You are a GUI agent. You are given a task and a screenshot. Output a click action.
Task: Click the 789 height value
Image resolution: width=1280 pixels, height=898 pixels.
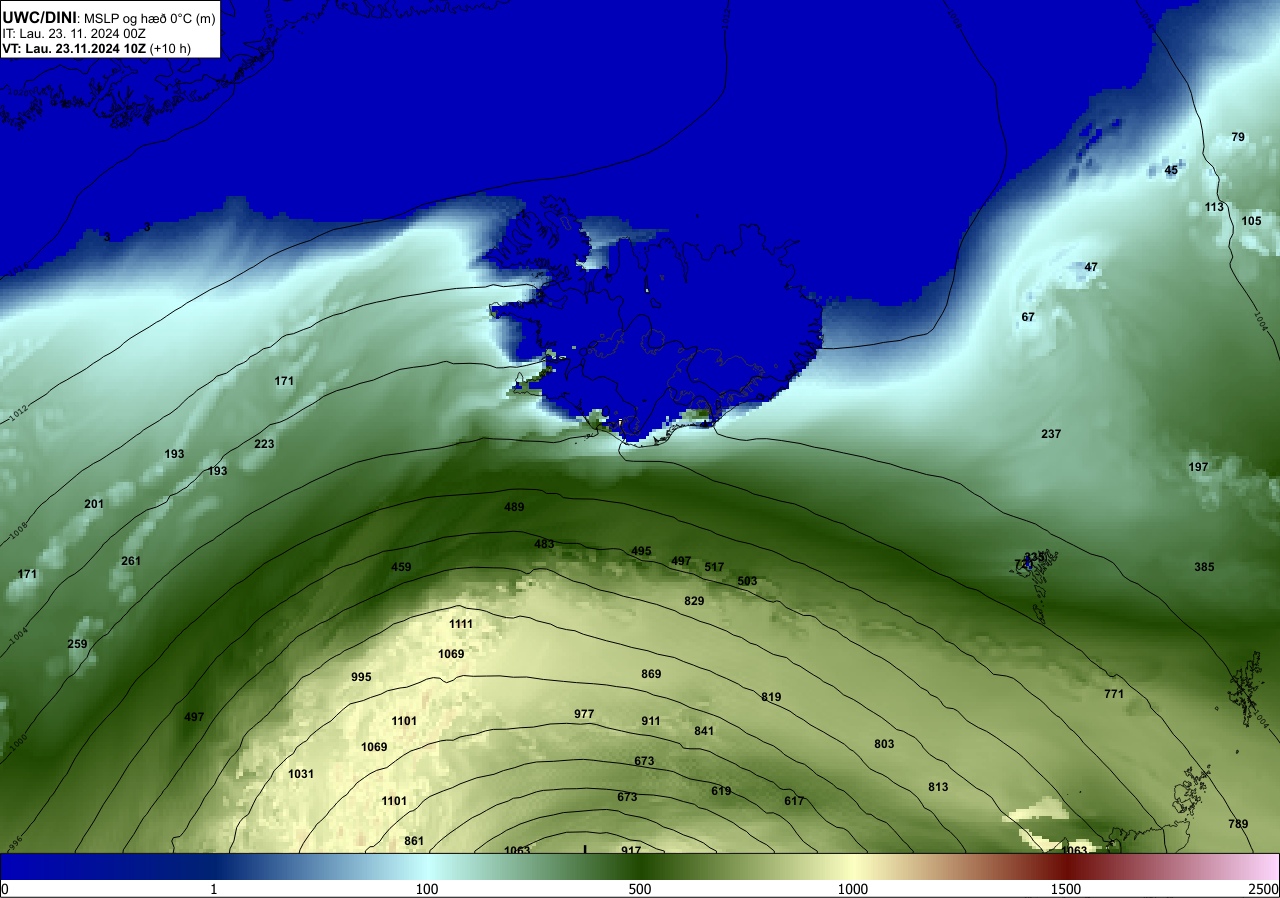pos(1238,824)
